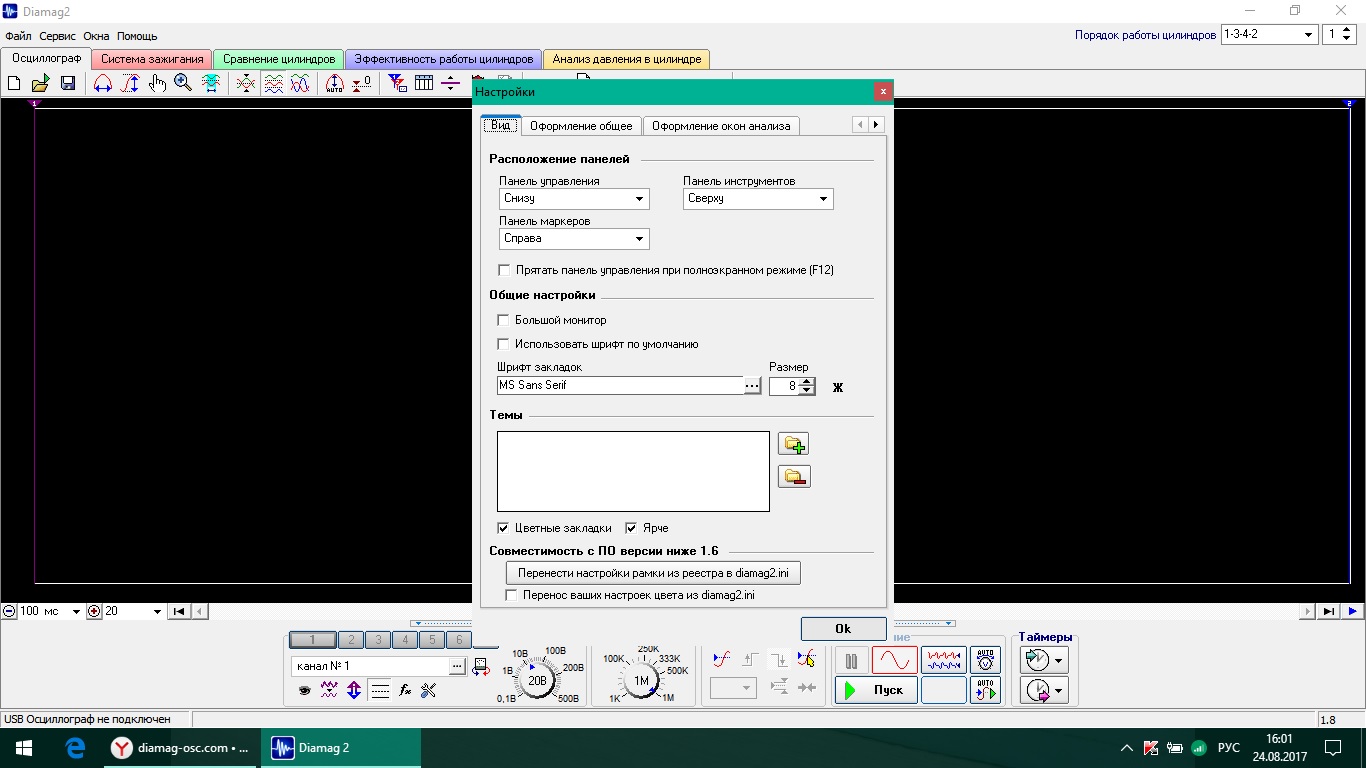1366x768 pixels.
Task: Uncheck the Цветные закладки checkbox
Action: click(x=503, y=528)
